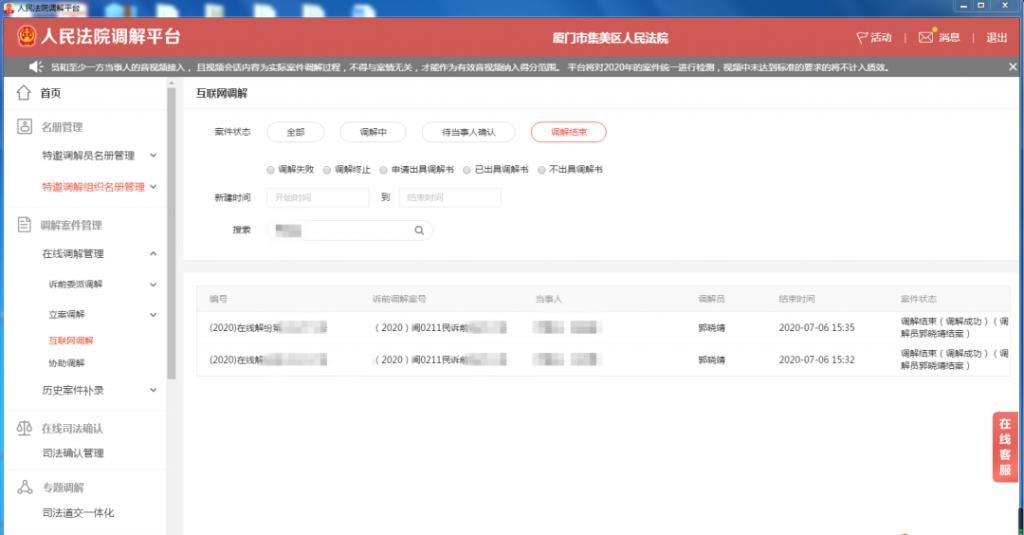Screen dimensions: 1024x535
Task: Click the window title bar app icon
Action: pos(8,8)
